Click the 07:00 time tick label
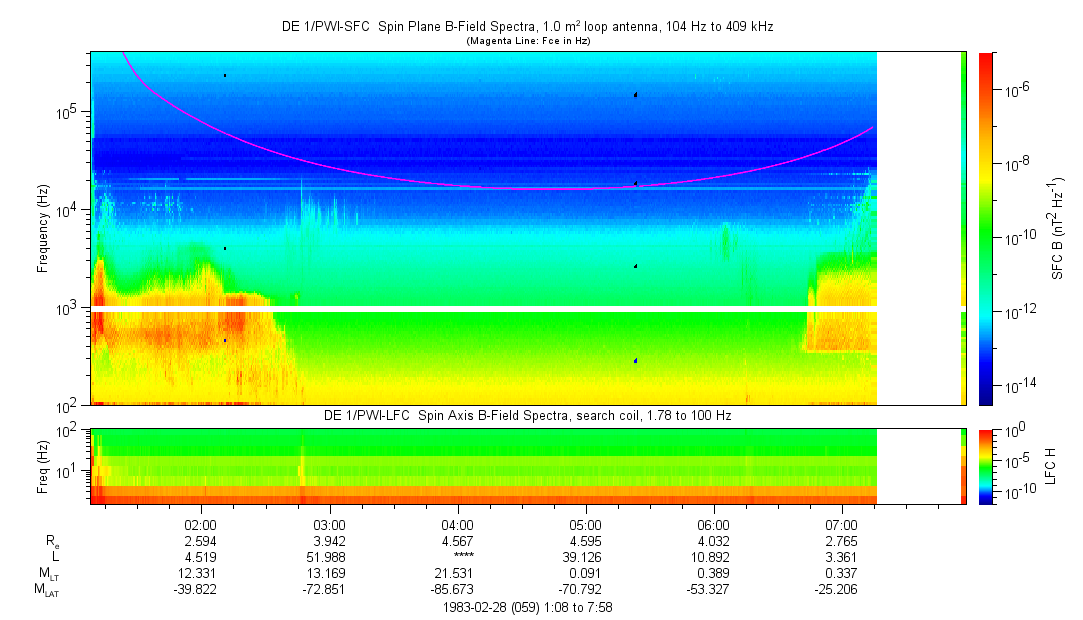The height and width of the screenshot is (620, 1083). click(x=842, y=524)
